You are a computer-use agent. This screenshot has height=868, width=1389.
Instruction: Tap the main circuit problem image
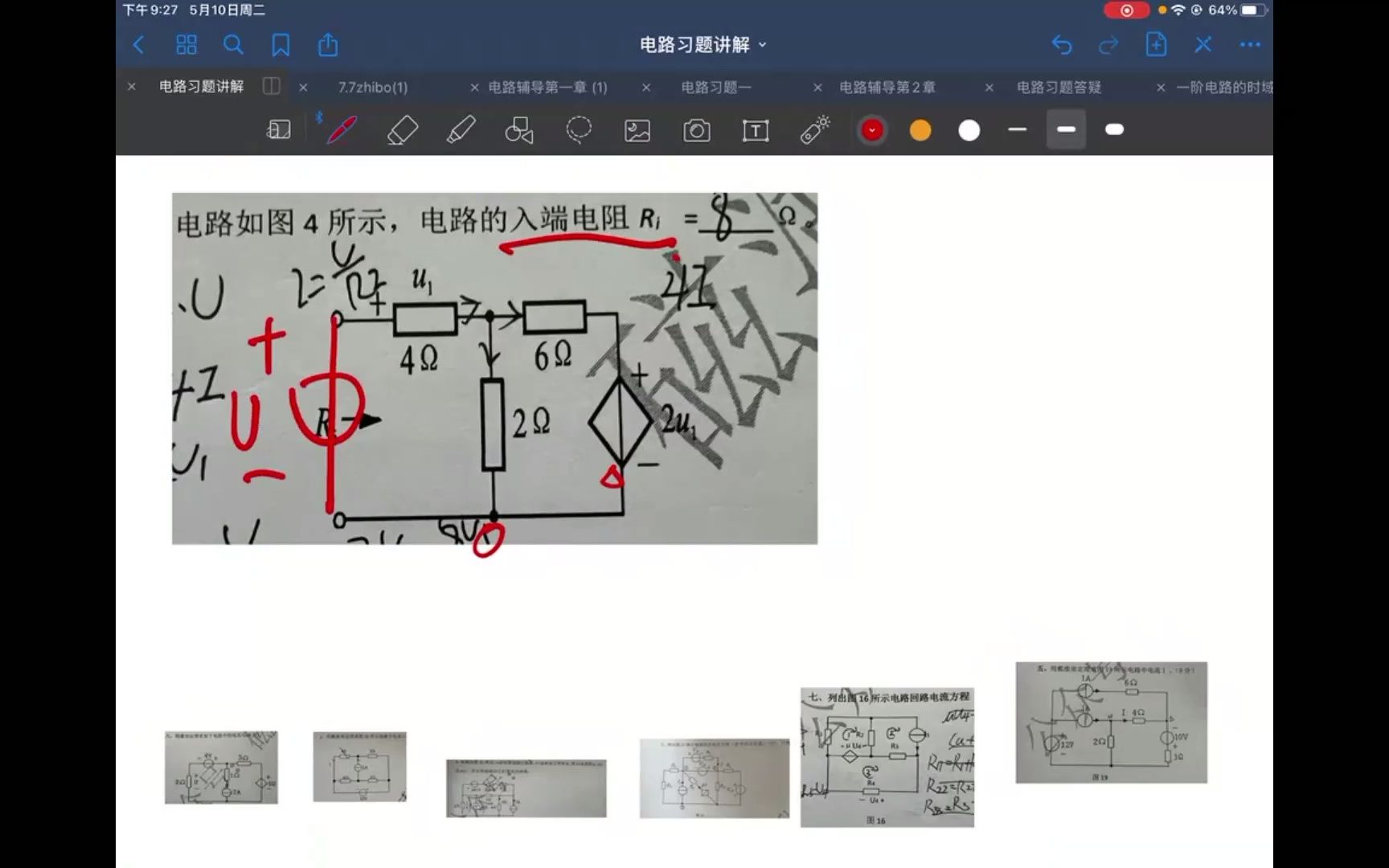[x=494, y=368]
